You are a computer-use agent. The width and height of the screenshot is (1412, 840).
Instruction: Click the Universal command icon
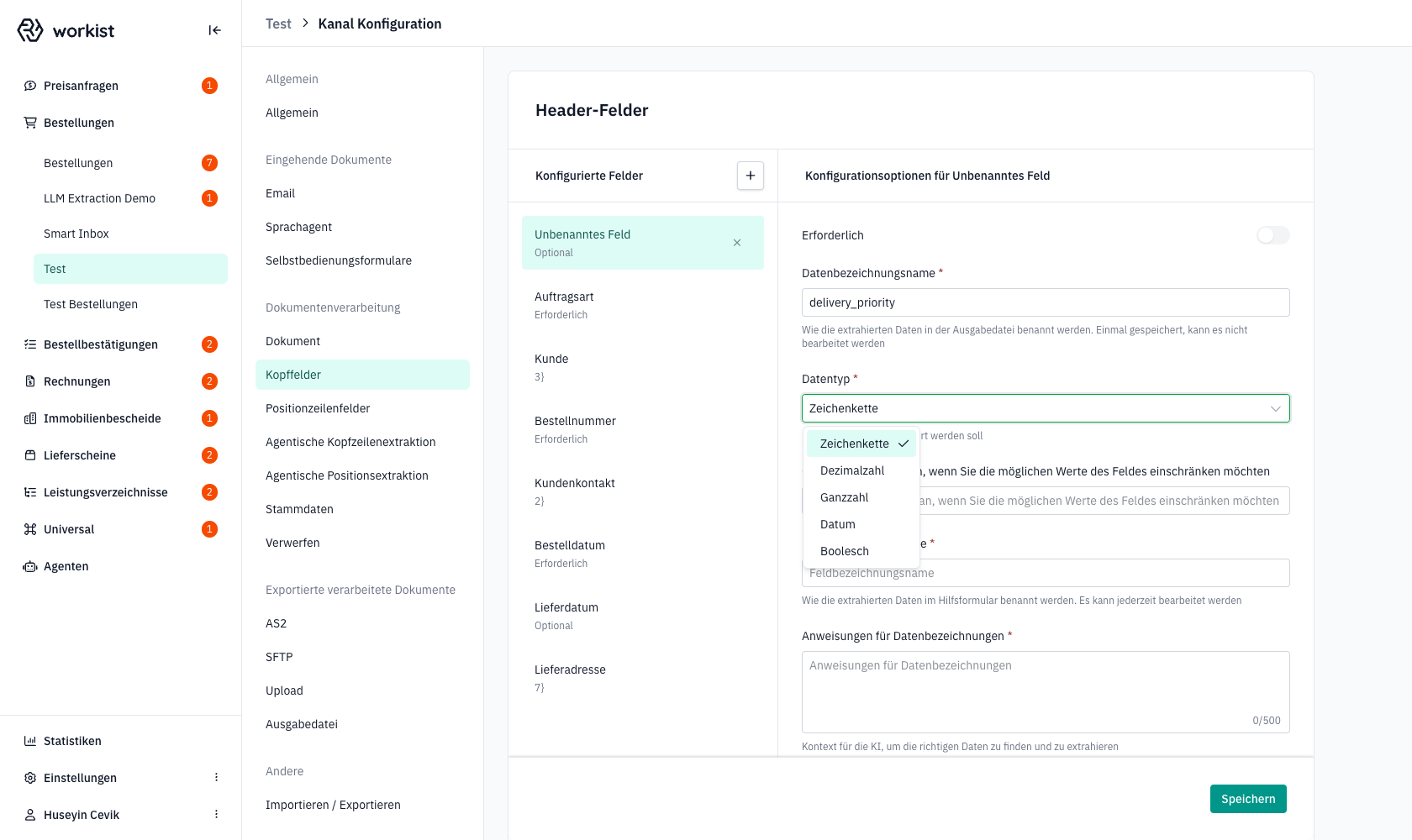tap(30, 529)
